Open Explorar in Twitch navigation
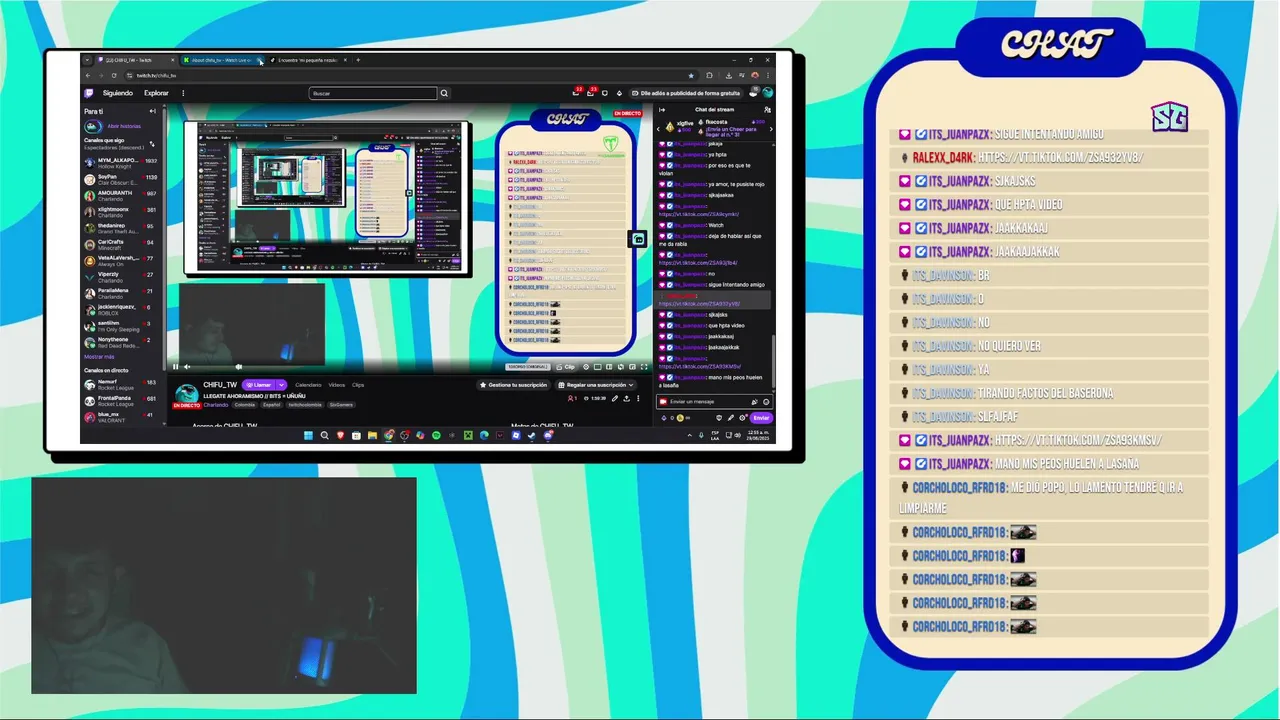 (x=156, y=93)
